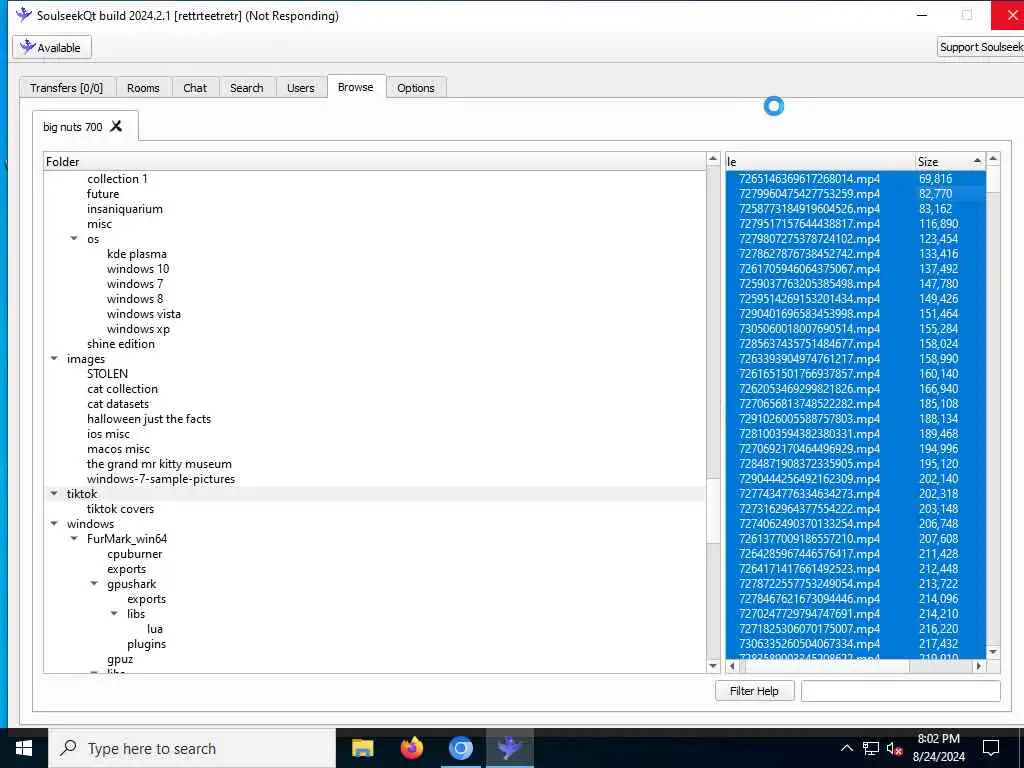Image resolution: width=1024 pixels, height=768 pixels.
Task: Click Support Soulseek button
Action: (980, 47)
